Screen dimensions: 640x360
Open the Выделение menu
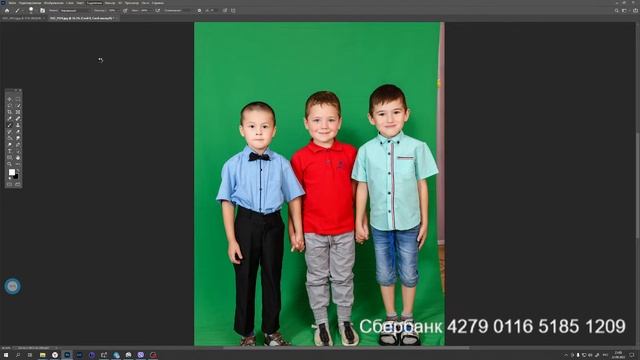pyautogui.click(x=94, y=3)
